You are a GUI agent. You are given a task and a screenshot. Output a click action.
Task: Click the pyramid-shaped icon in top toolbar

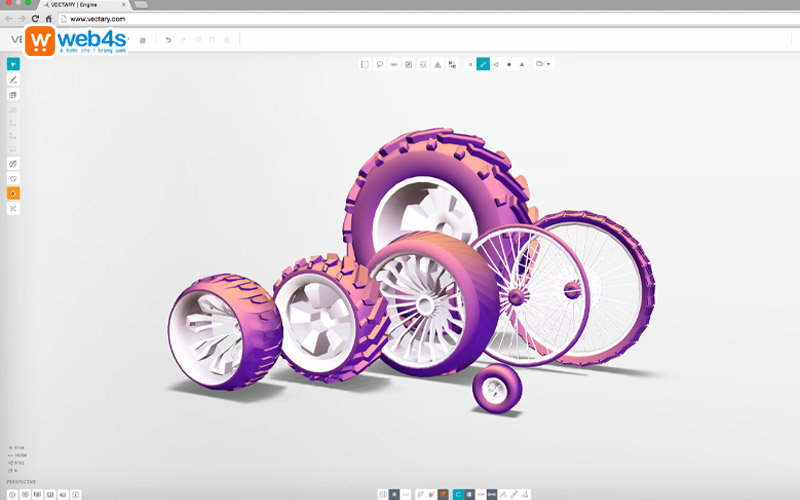[x=438, y=64]
